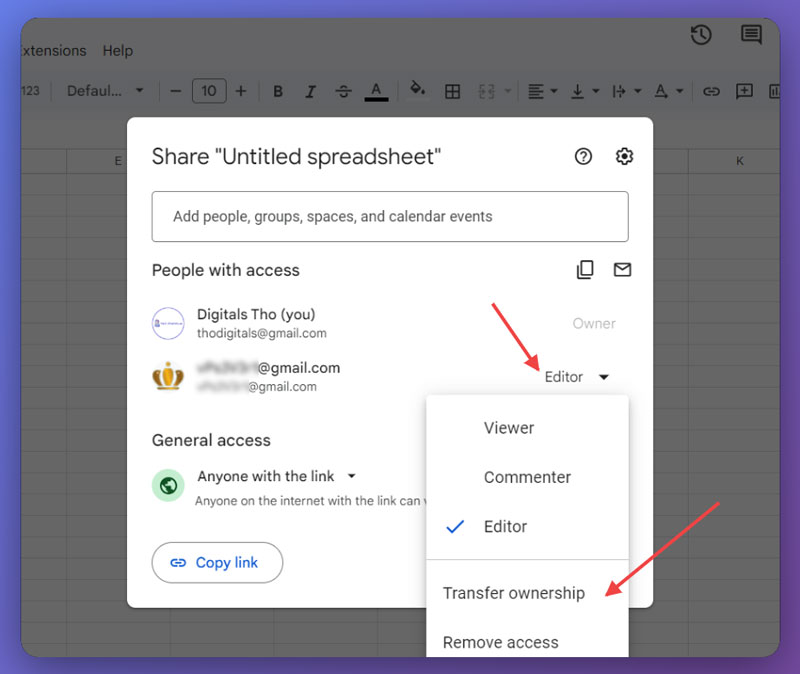This screenshot has height=674, width=800.
Task: Select the Viewer role
Action: tap(508, 427)
